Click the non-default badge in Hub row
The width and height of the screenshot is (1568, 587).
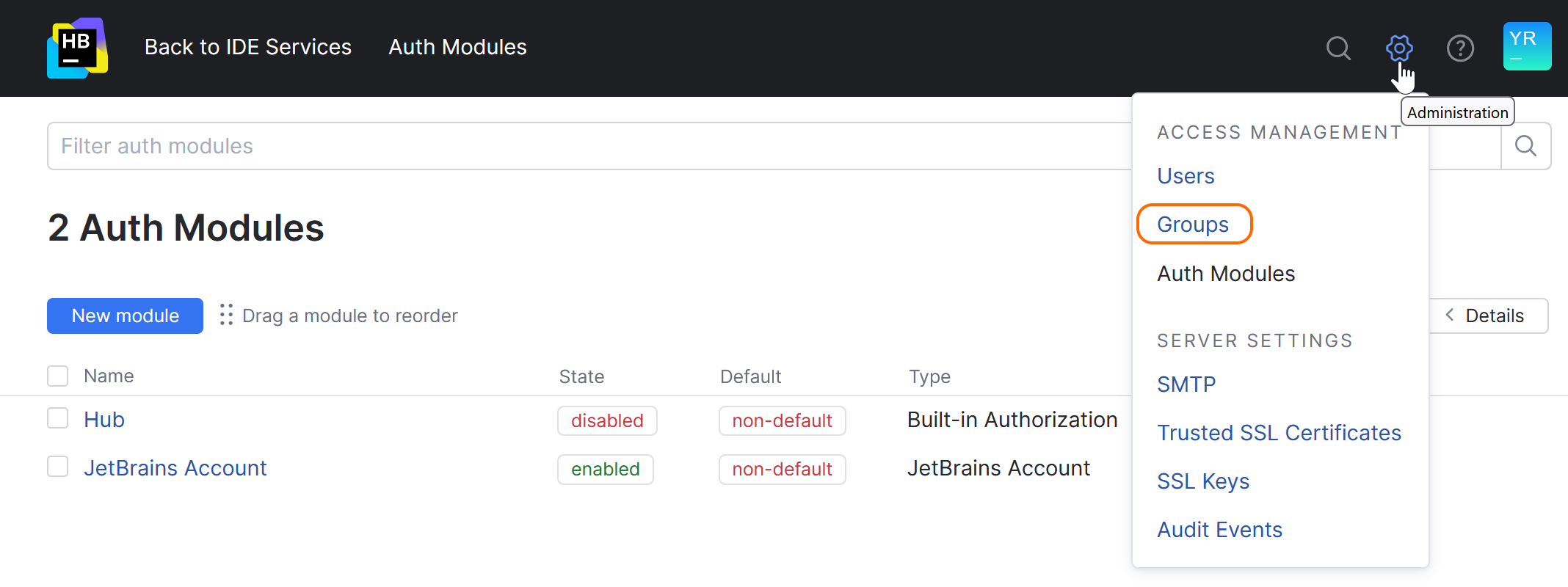tap(782, 420)
